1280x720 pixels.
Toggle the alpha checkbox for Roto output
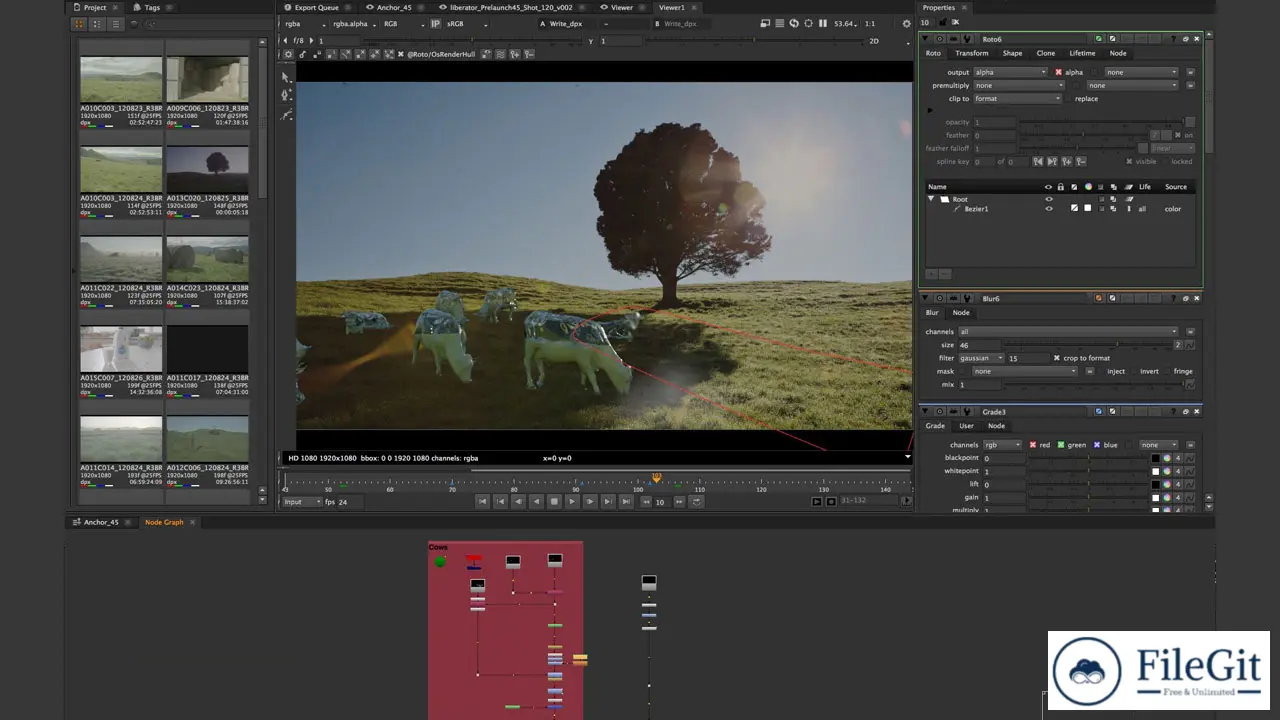coord(1059,72)
